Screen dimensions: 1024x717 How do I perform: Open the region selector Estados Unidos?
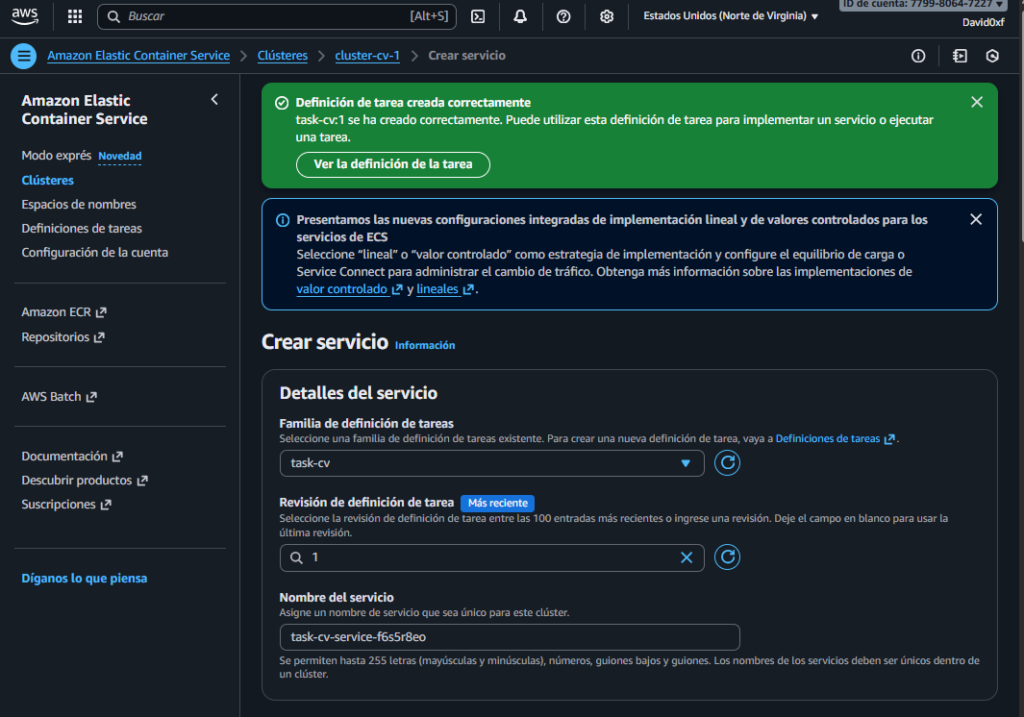point(730,17)
